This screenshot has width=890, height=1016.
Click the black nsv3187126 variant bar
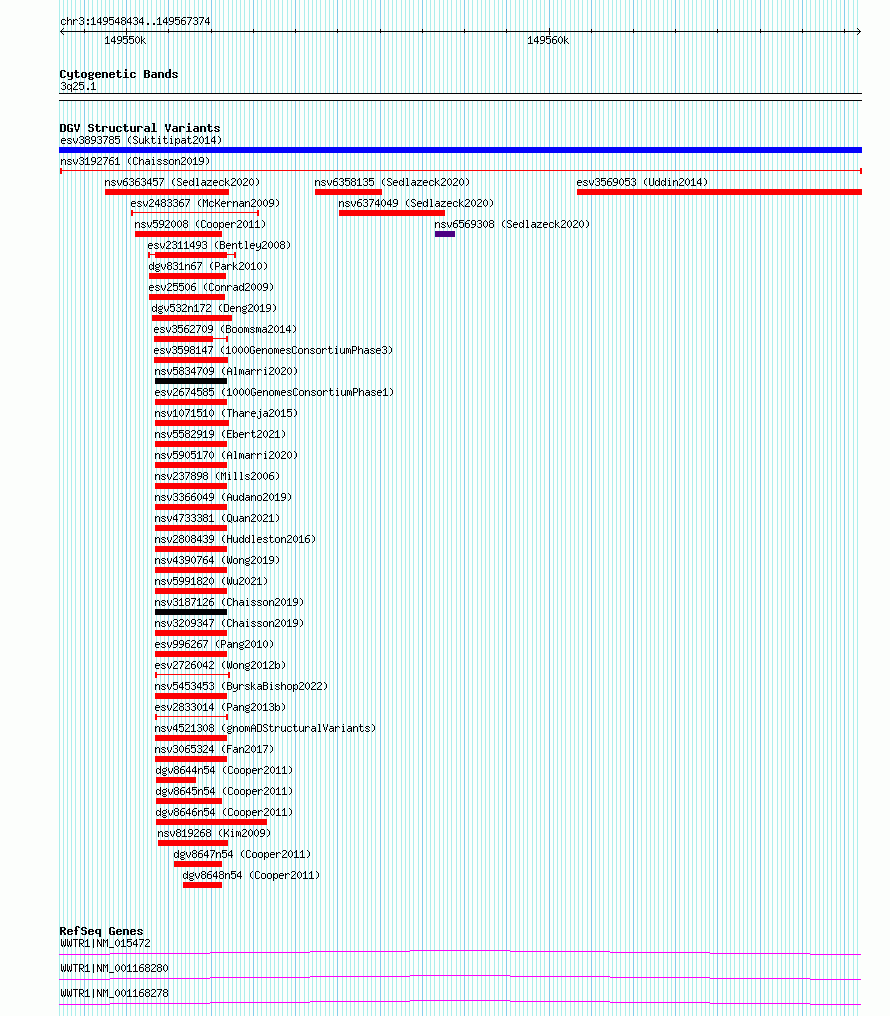click(190, 612)
